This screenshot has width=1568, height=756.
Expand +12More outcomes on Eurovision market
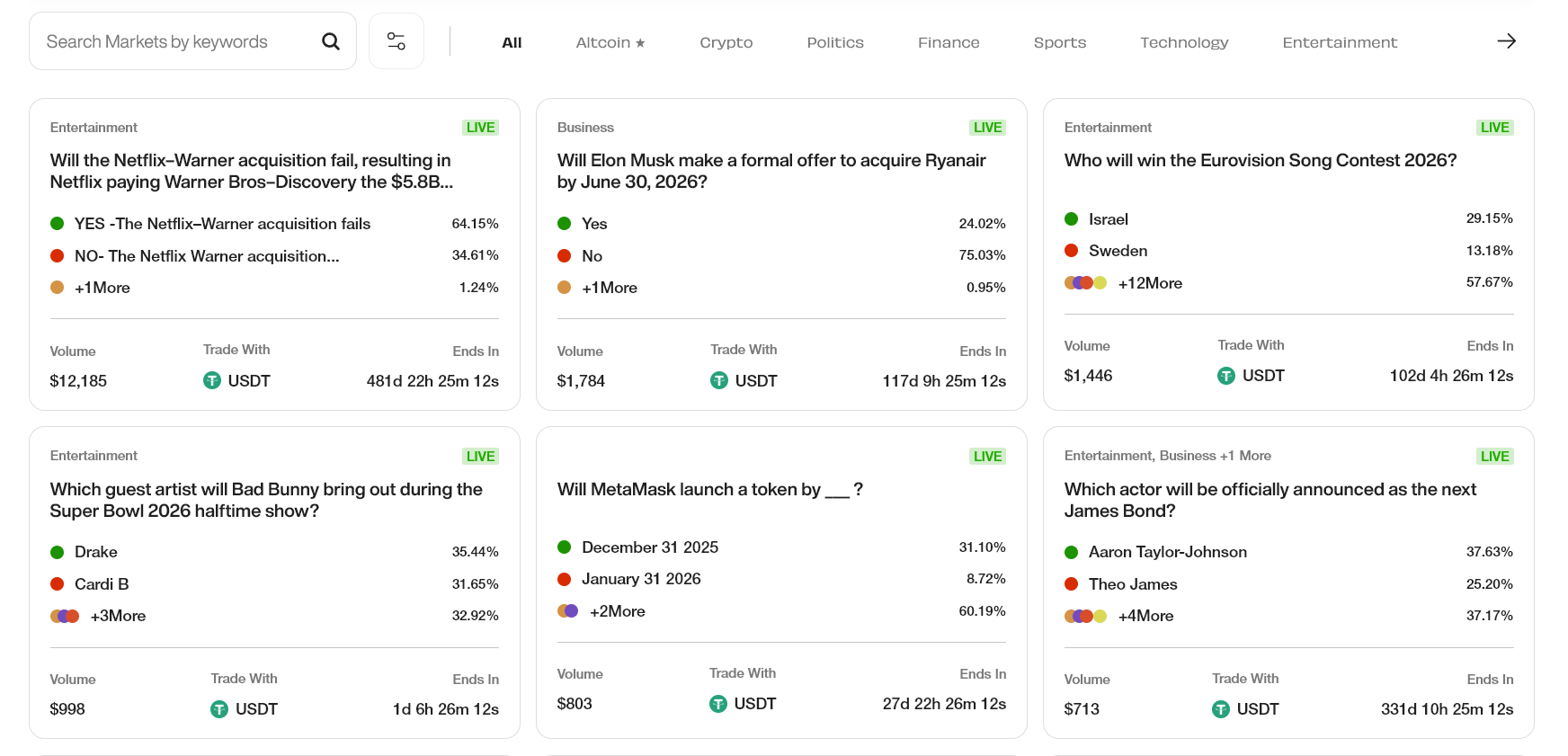(1150, 282)
